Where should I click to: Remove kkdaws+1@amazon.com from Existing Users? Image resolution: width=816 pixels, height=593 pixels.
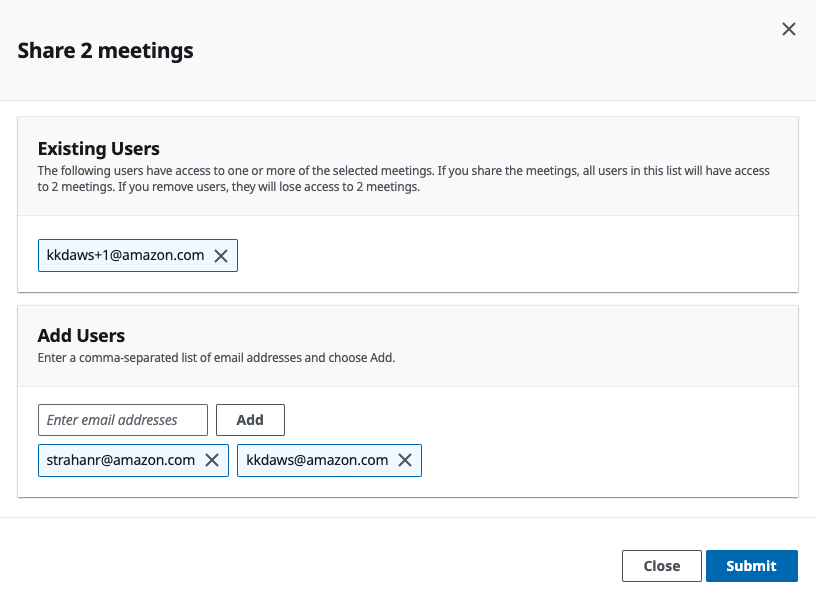(x=221, y=255)
